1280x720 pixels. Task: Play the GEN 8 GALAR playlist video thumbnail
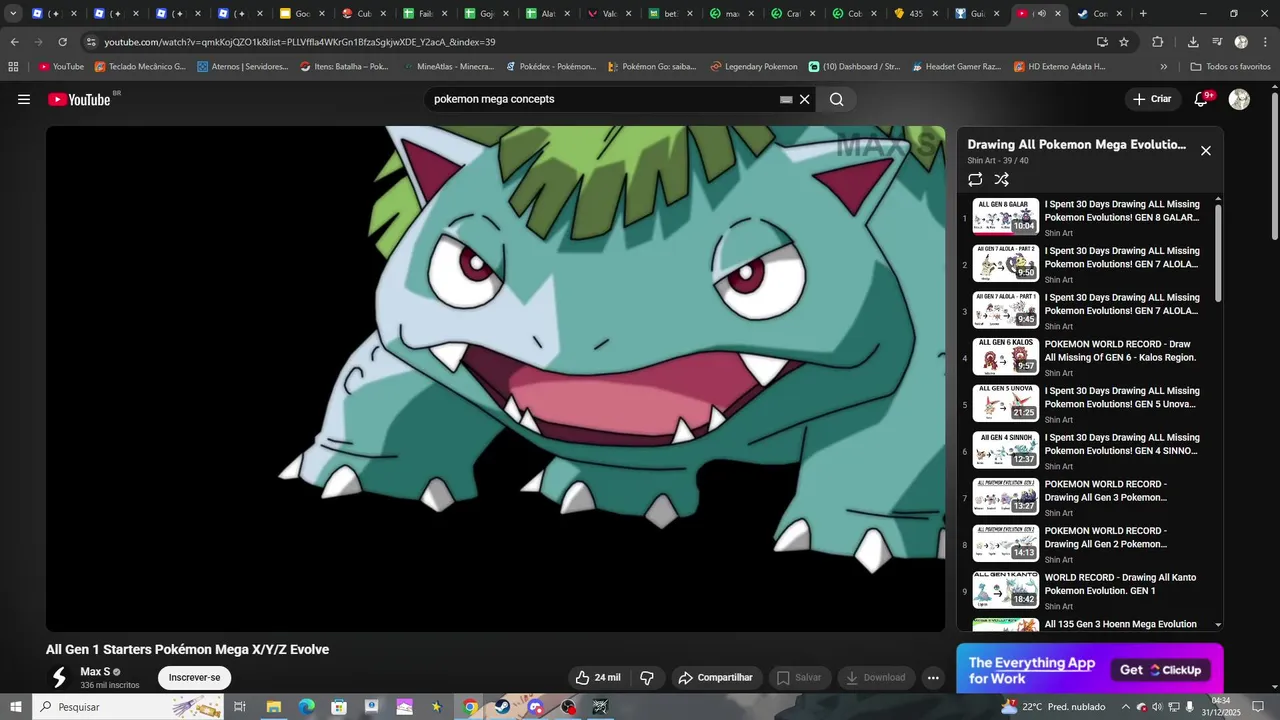pyautogui.click(x=1006, y=216)
